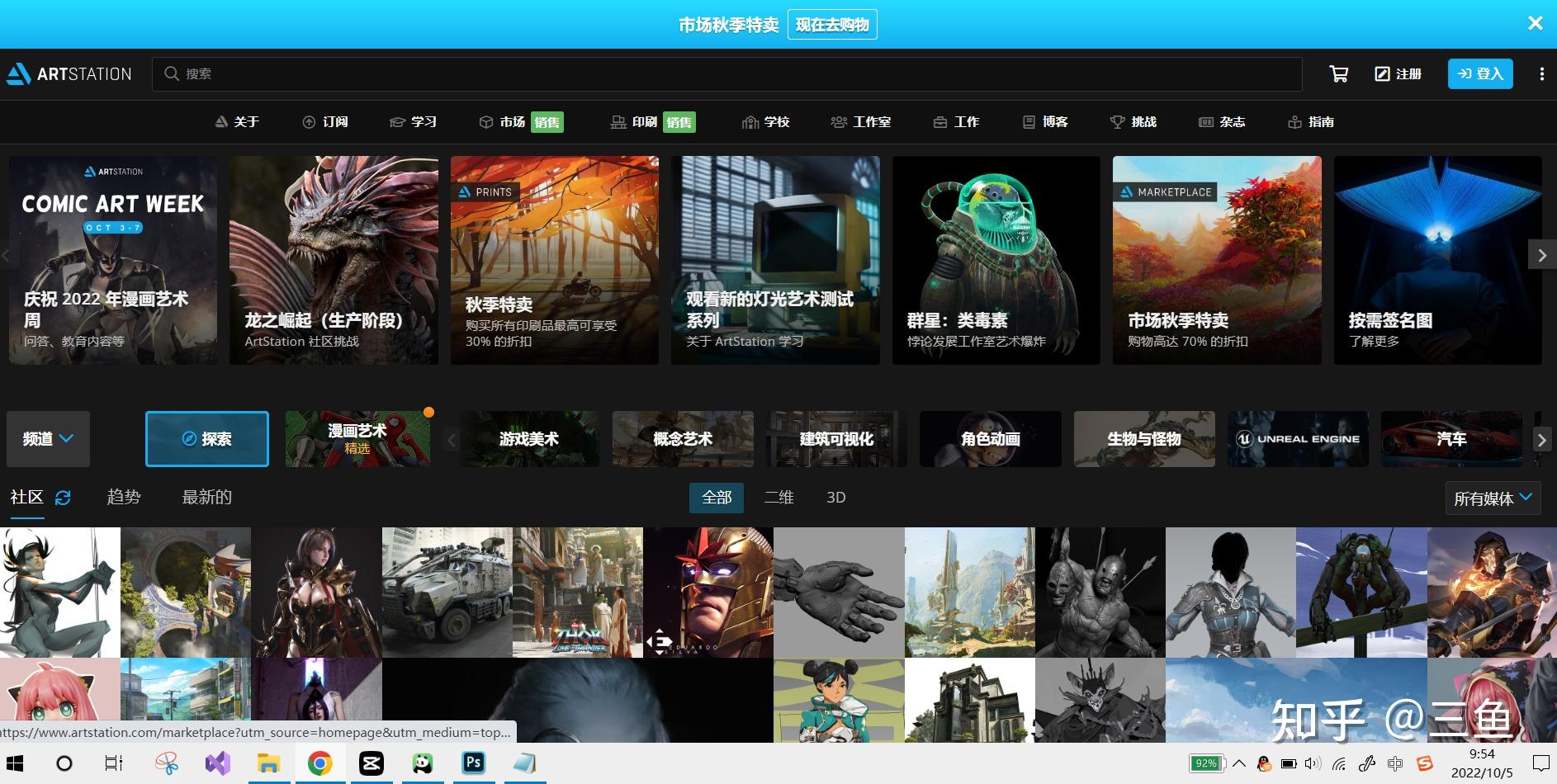The image size is (1557, 784).
Task: Open CapCut from taskbar
Action: [371, 763]
